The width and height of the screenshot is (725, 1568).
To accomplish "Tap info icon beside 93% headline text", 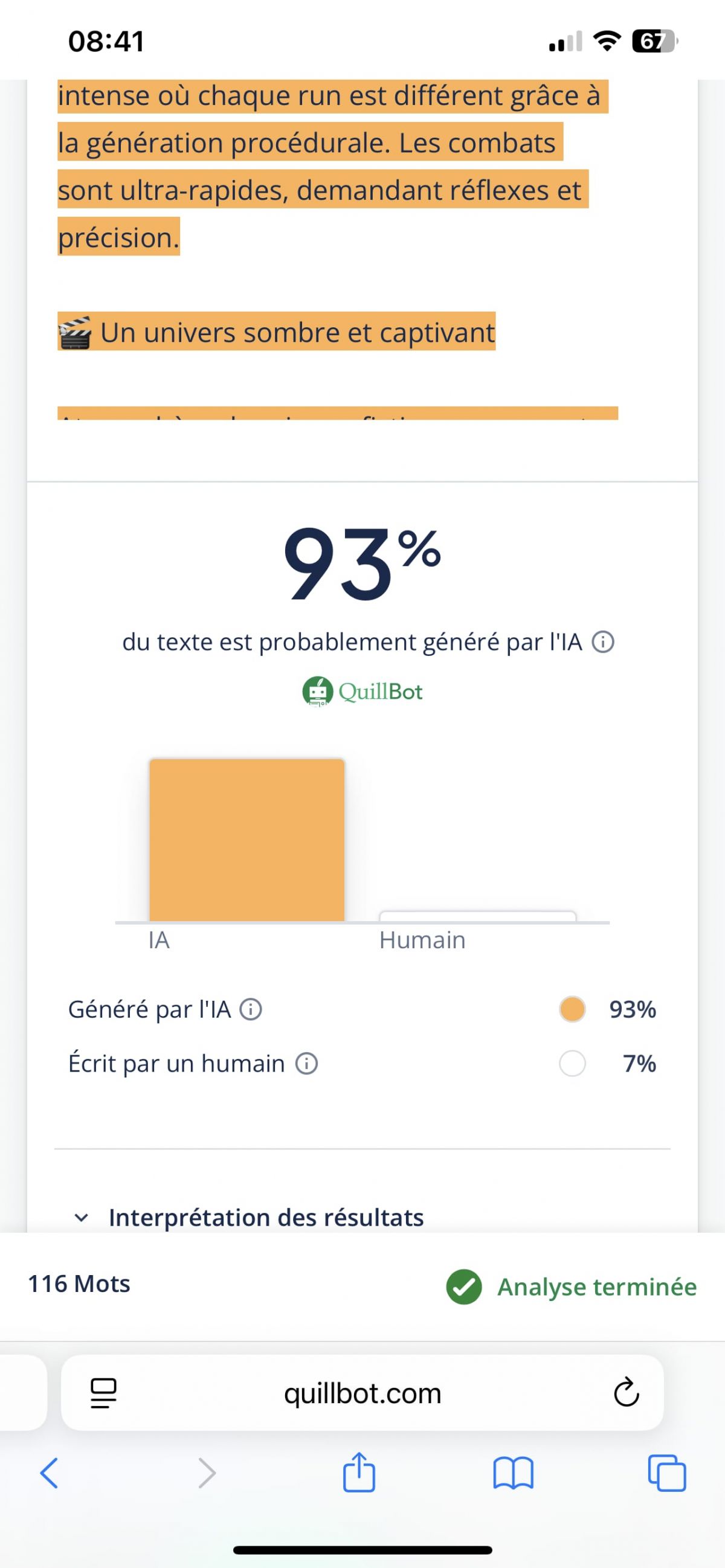I will click(x=603, y=642).
